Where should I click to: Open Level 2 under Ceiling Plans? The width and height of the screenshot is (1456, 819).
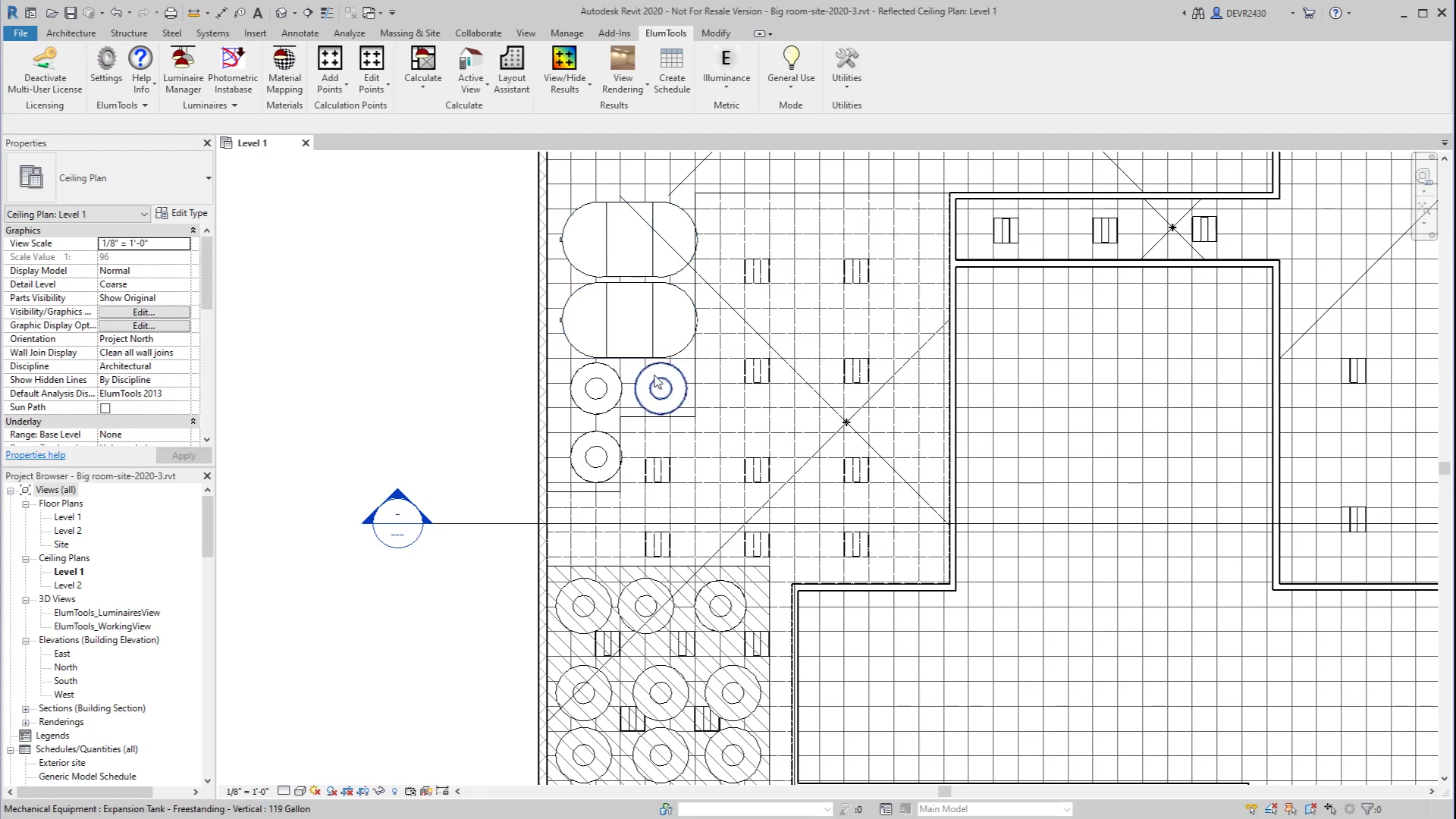pos(67,586)
